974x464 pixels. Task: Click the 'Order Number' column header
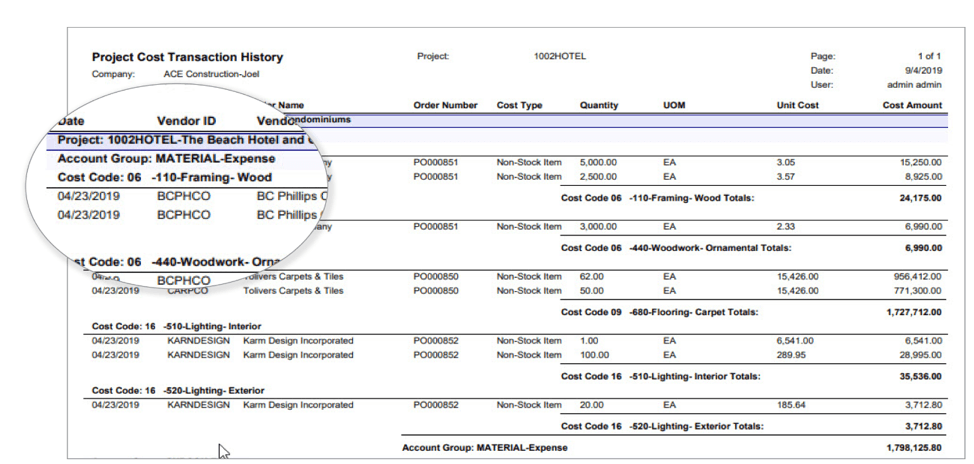click(445, 106)
